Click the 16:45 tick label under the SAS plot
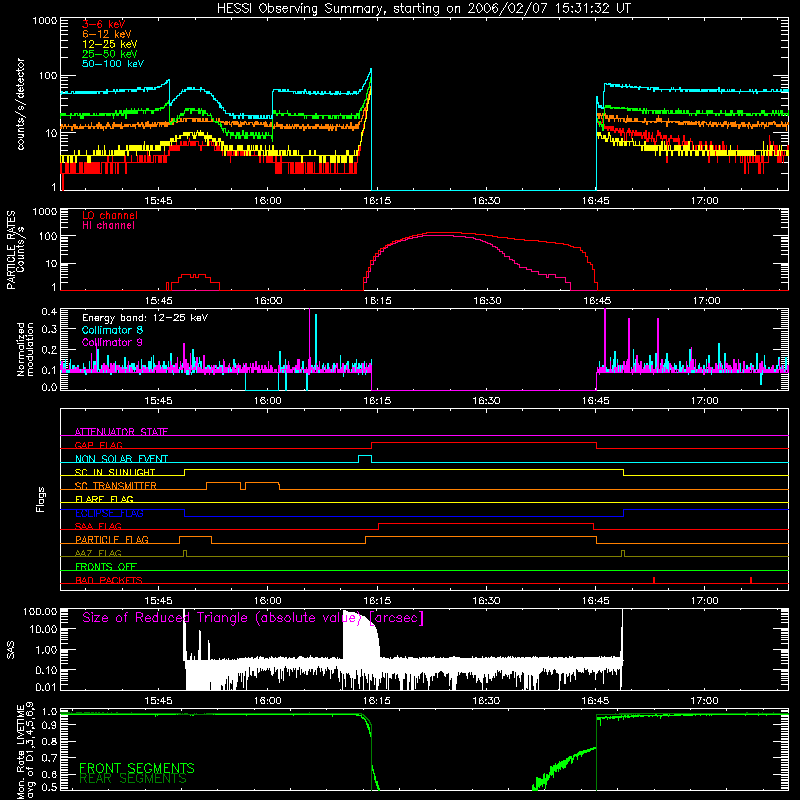The image size is (800, 800). point(595,701)
